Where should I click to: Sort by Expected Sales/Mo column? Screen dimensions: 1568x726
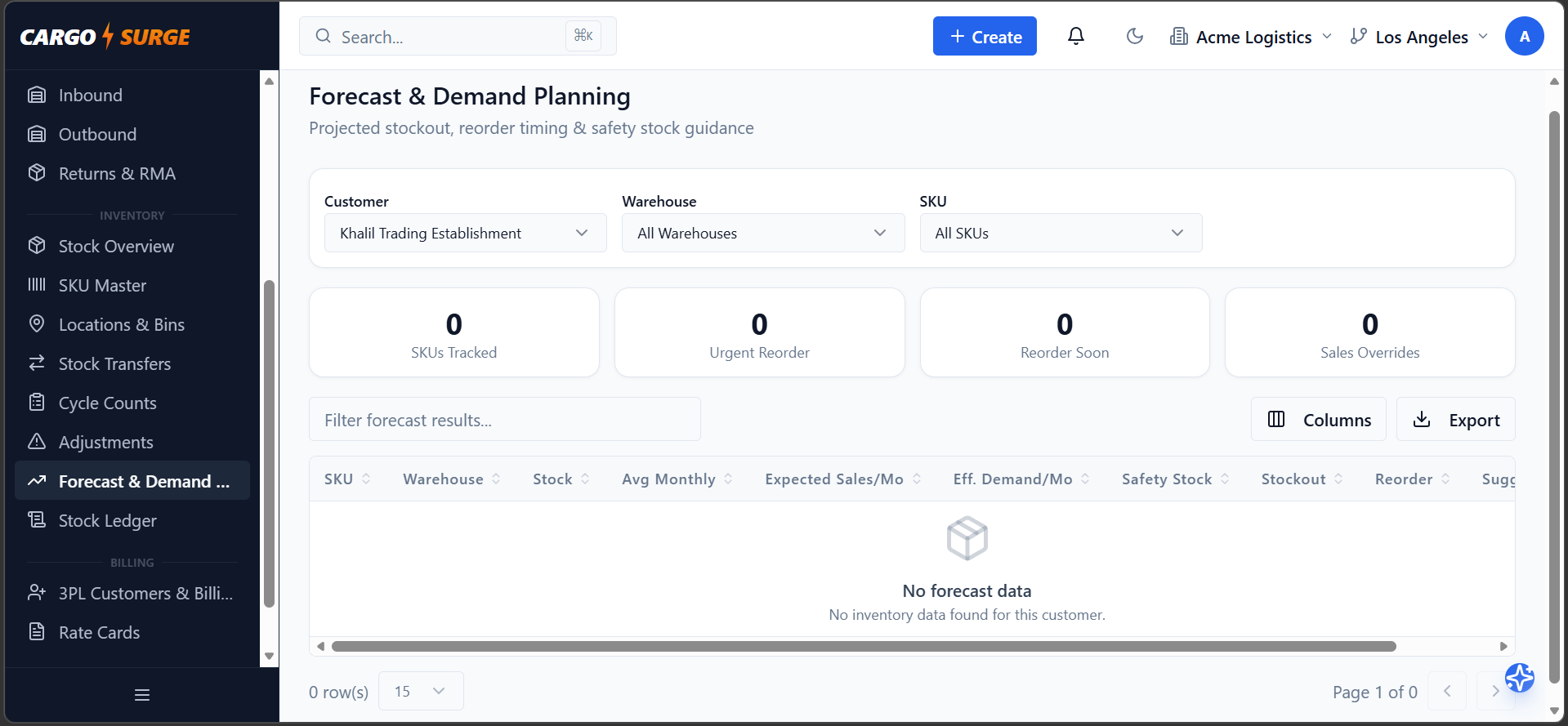point(843,479)
